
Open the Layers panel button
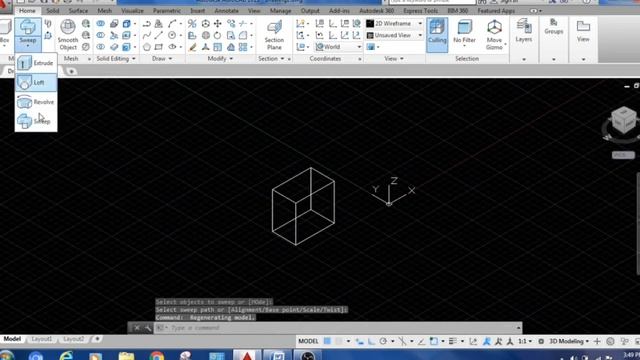(524, 31)
